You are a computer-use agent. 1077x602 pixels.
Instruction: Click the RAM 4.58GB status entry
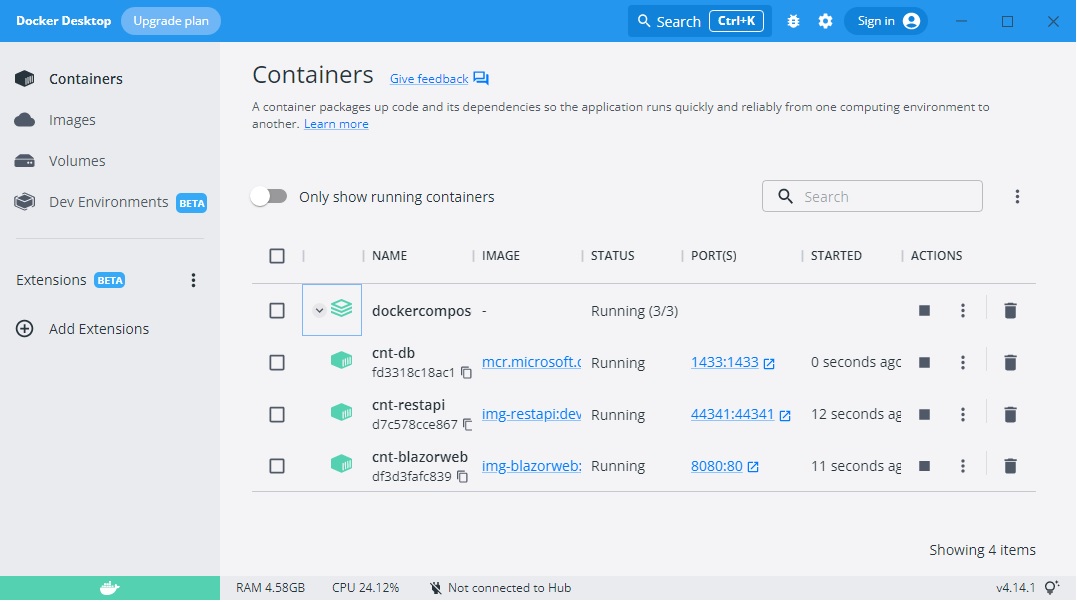pyautogui.click(x=271, y=588)
